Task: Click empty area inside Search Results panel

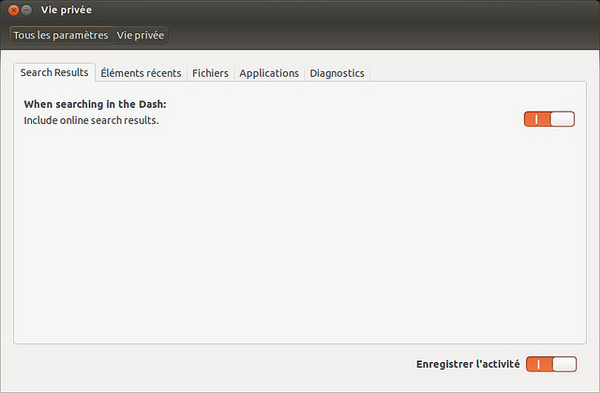Action: coord(300,230)
